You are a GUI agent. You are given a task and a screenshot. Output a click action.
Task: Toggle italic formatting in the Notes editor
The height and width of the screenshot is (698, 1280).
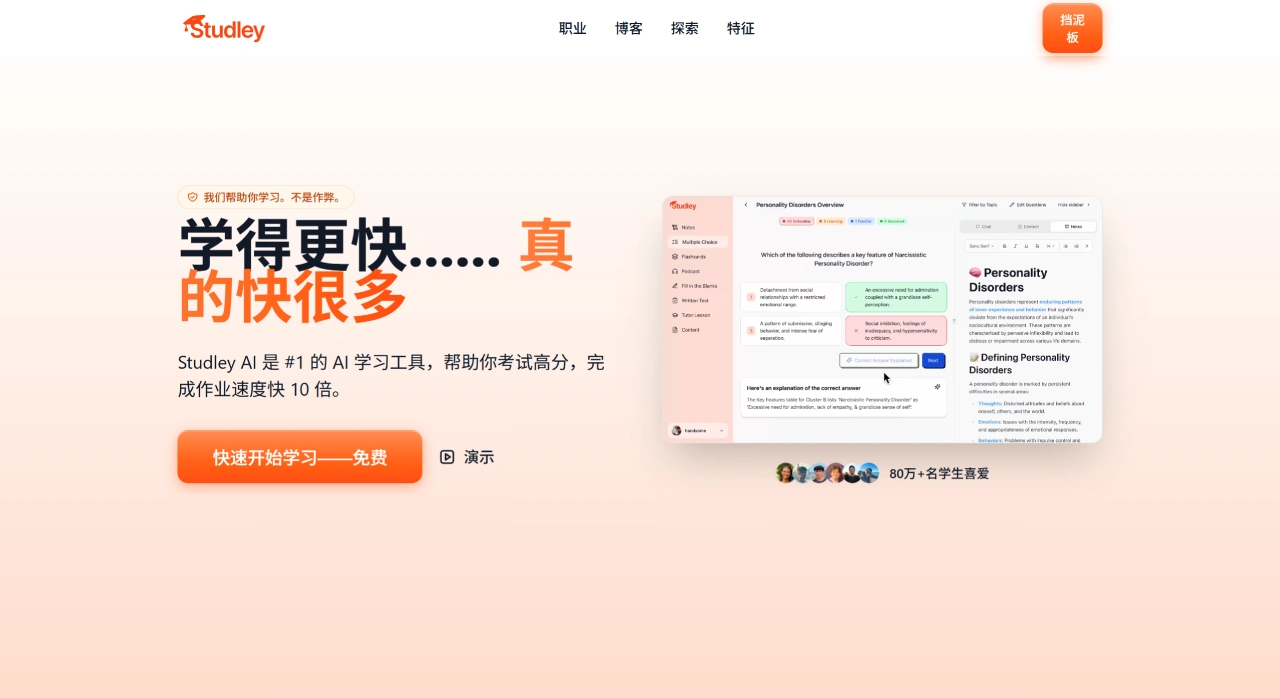click(x=1015, y=246)
